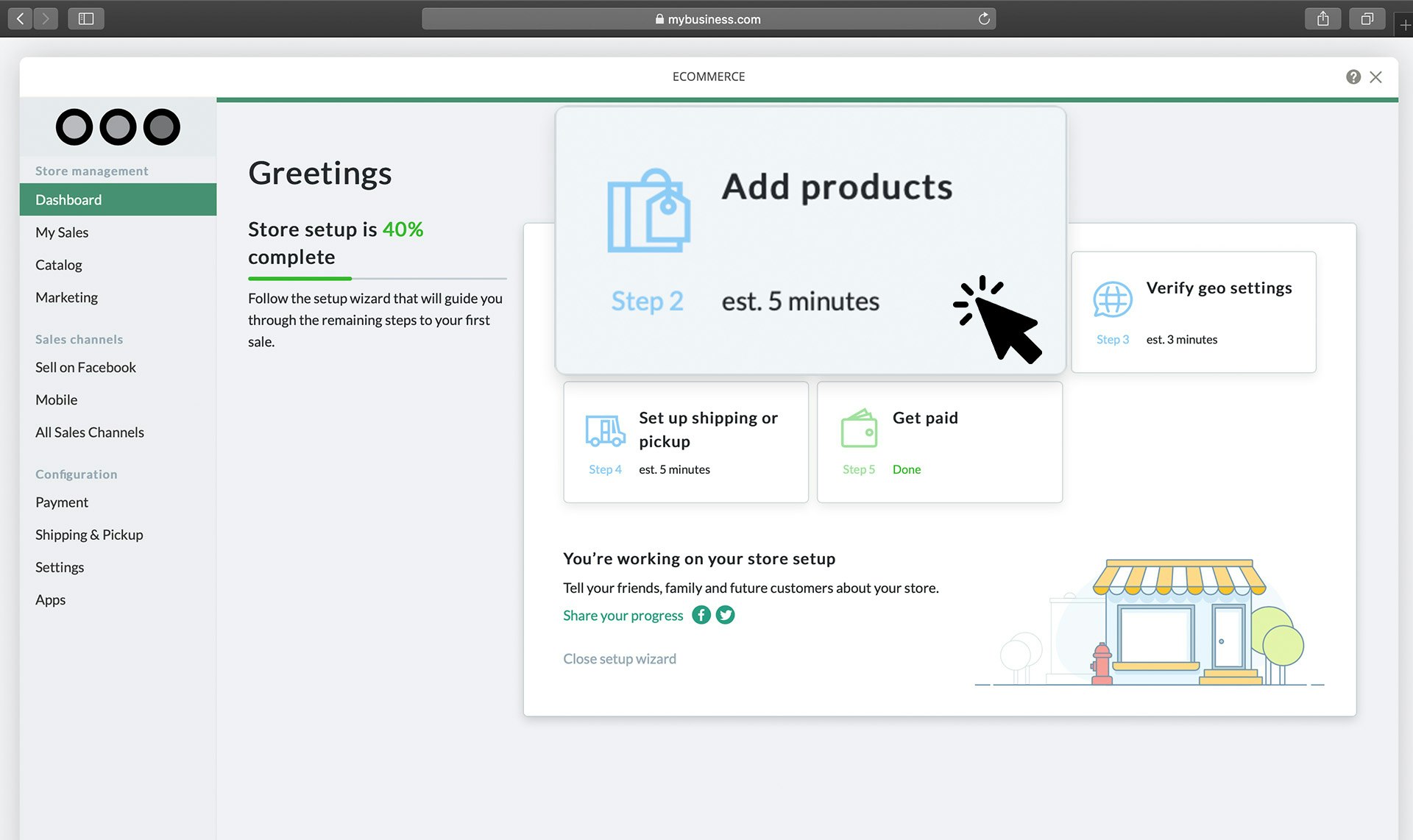Open the help question mark icon

[x=1353, y=76]
